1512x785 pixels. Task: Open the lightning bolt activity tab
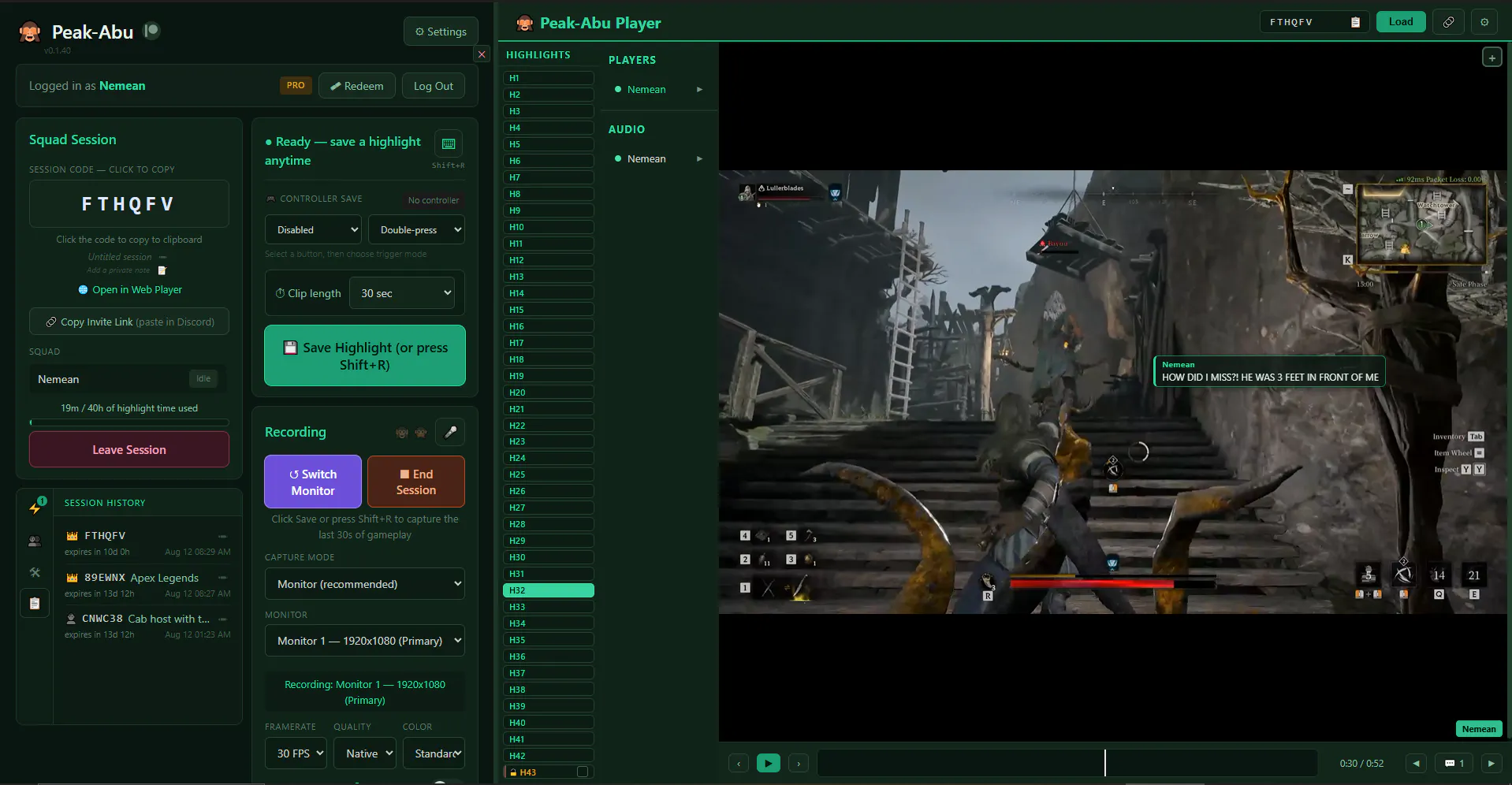[35, 508]
